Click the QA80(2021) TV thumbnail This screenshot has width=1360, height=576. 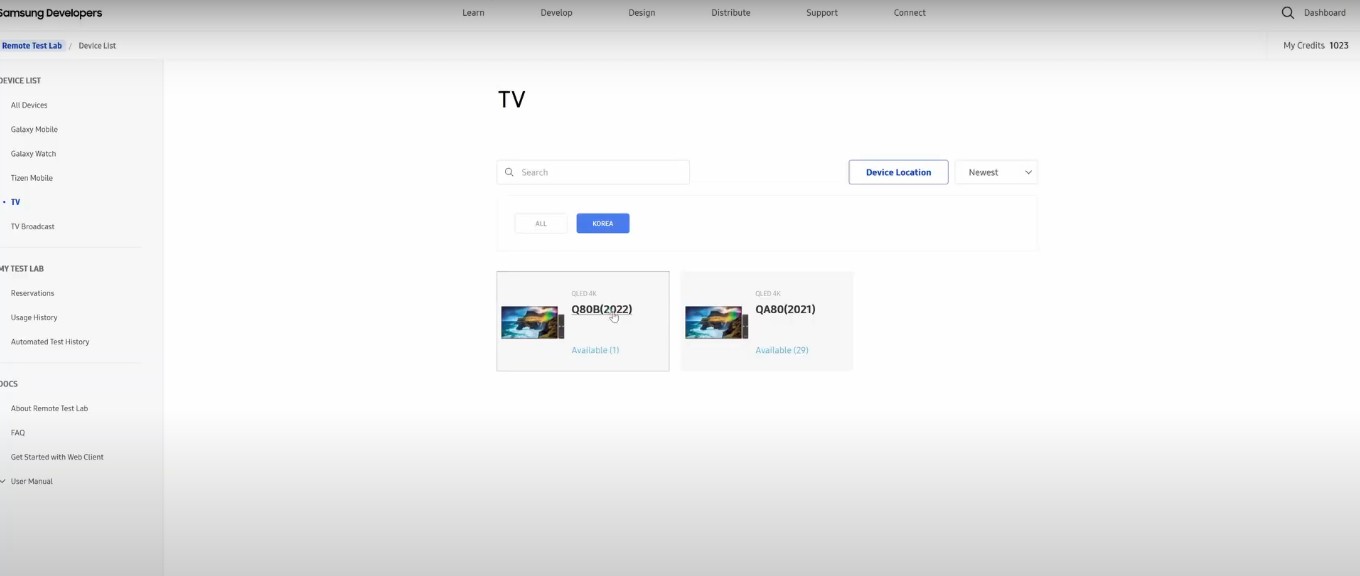717,322
